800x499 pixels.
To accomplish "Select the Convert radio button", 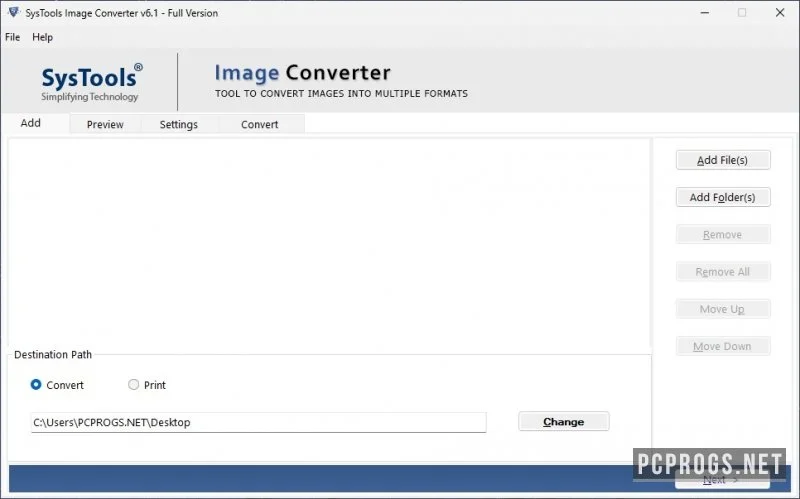I will coord(36,385).
